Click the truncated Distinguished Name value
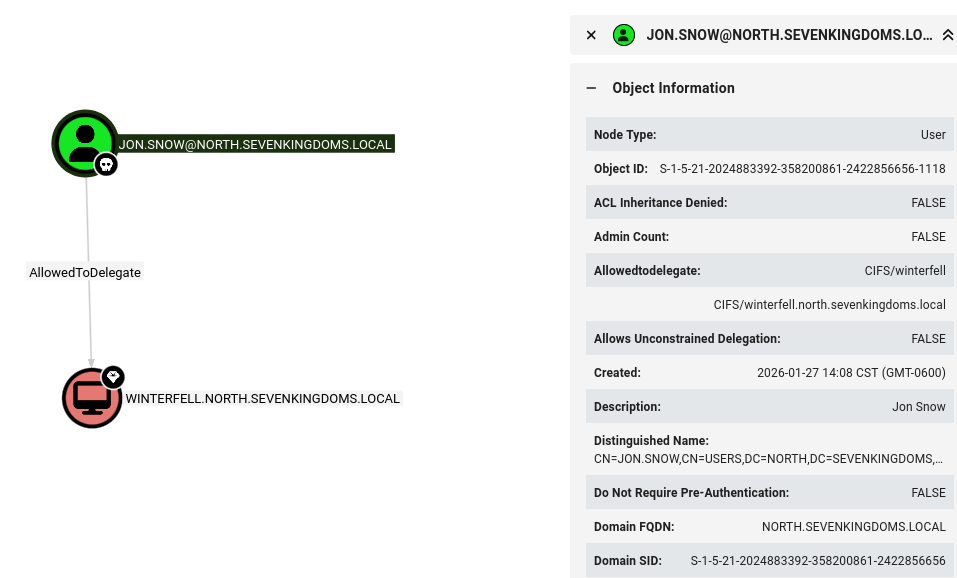The image size is (957, 578). (x=768, y=459)
